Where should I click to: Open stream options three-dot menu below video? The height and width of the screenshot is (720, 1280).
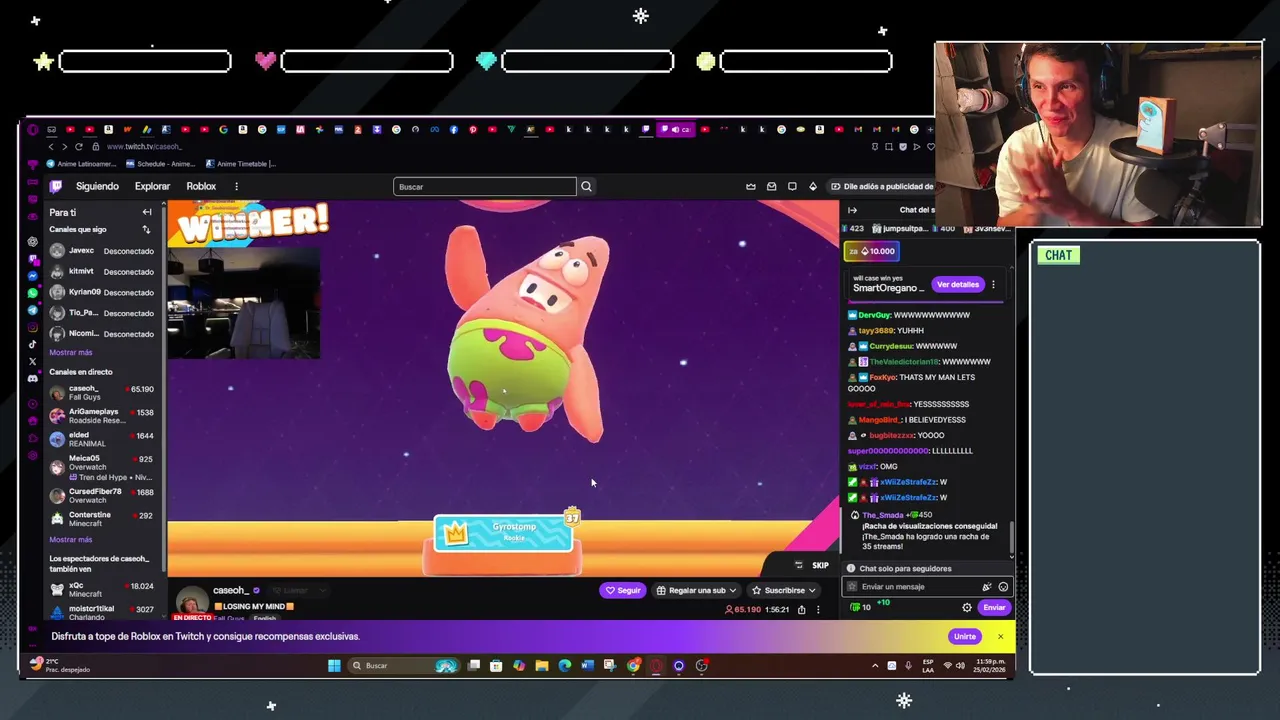818,609
